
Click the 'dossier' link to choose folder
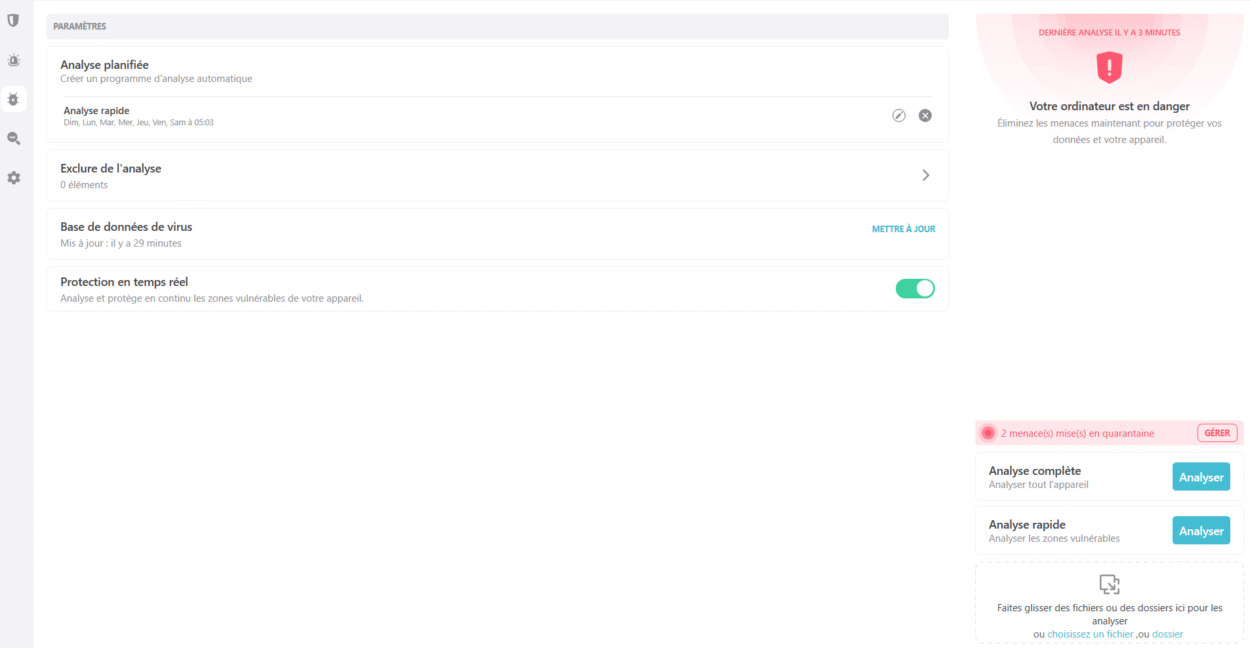pos(1167,634)
